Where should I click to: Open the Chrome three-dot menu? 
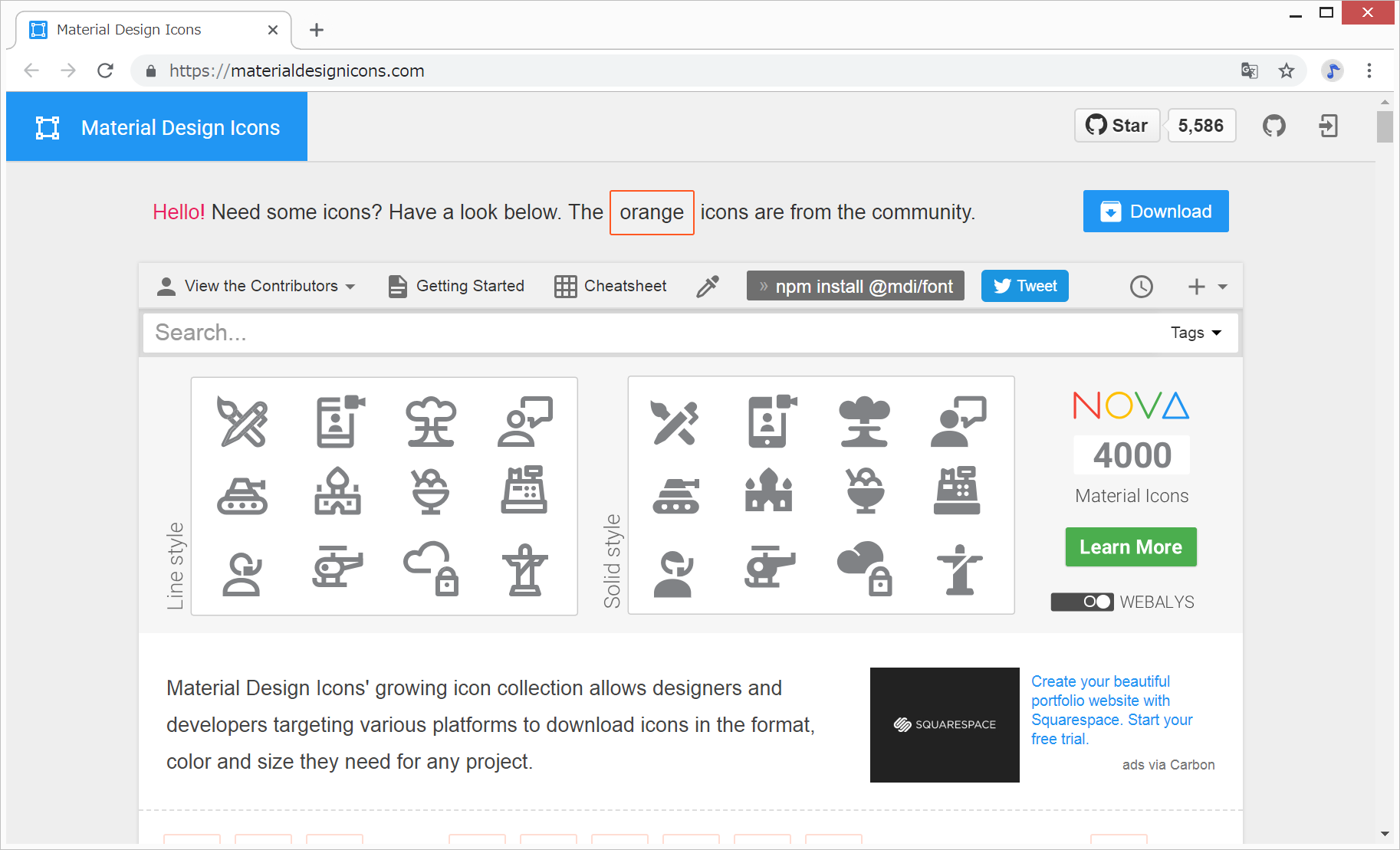coord(1369,71)
